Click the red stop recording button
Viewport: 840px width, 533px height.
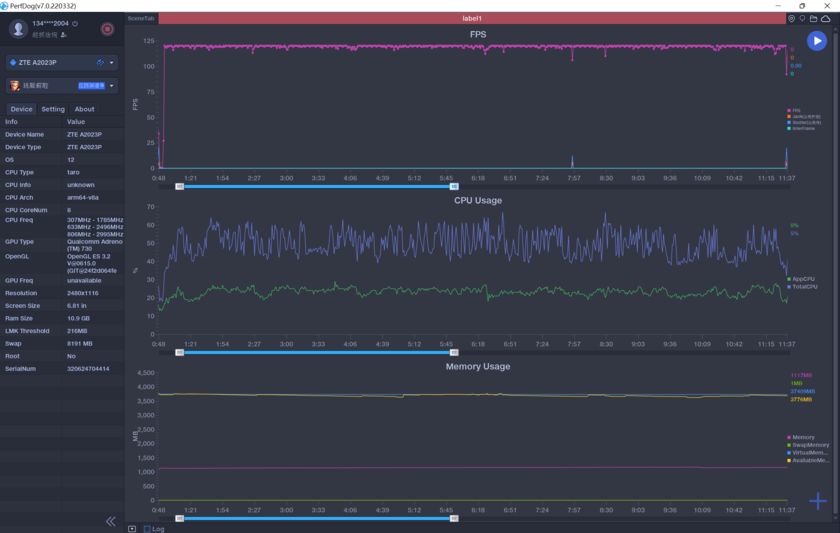click(x=107, y=29)
